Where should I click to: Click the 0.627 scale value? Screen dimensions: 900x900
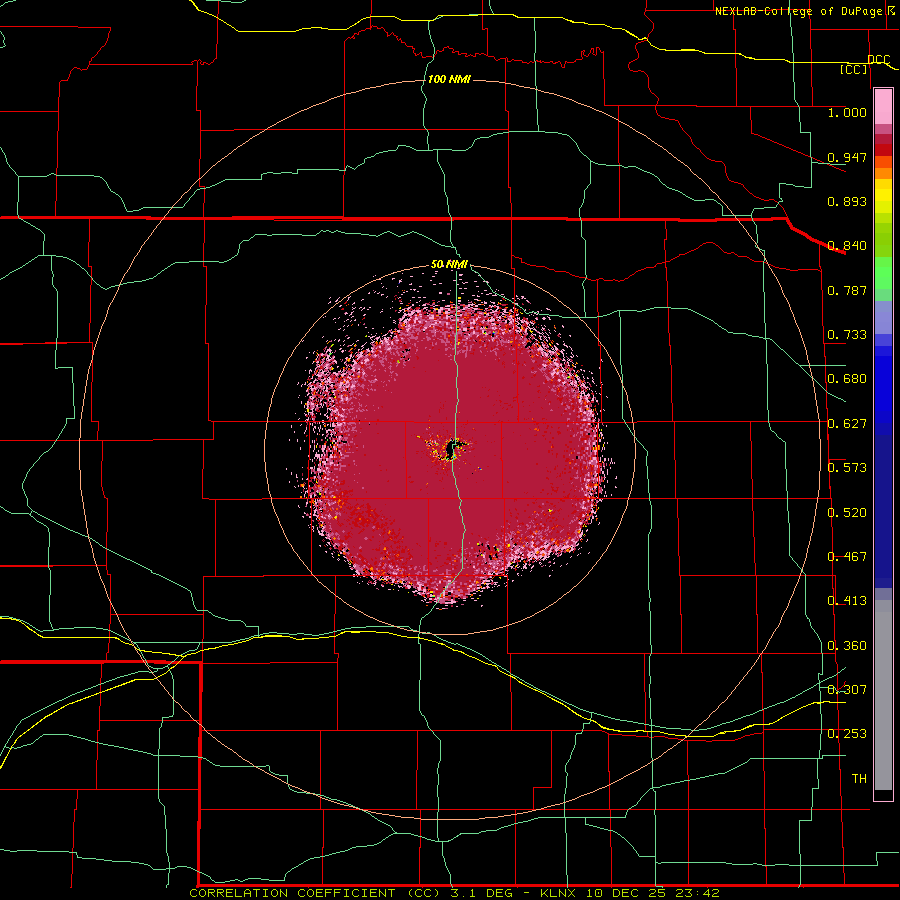coord(847,424)
